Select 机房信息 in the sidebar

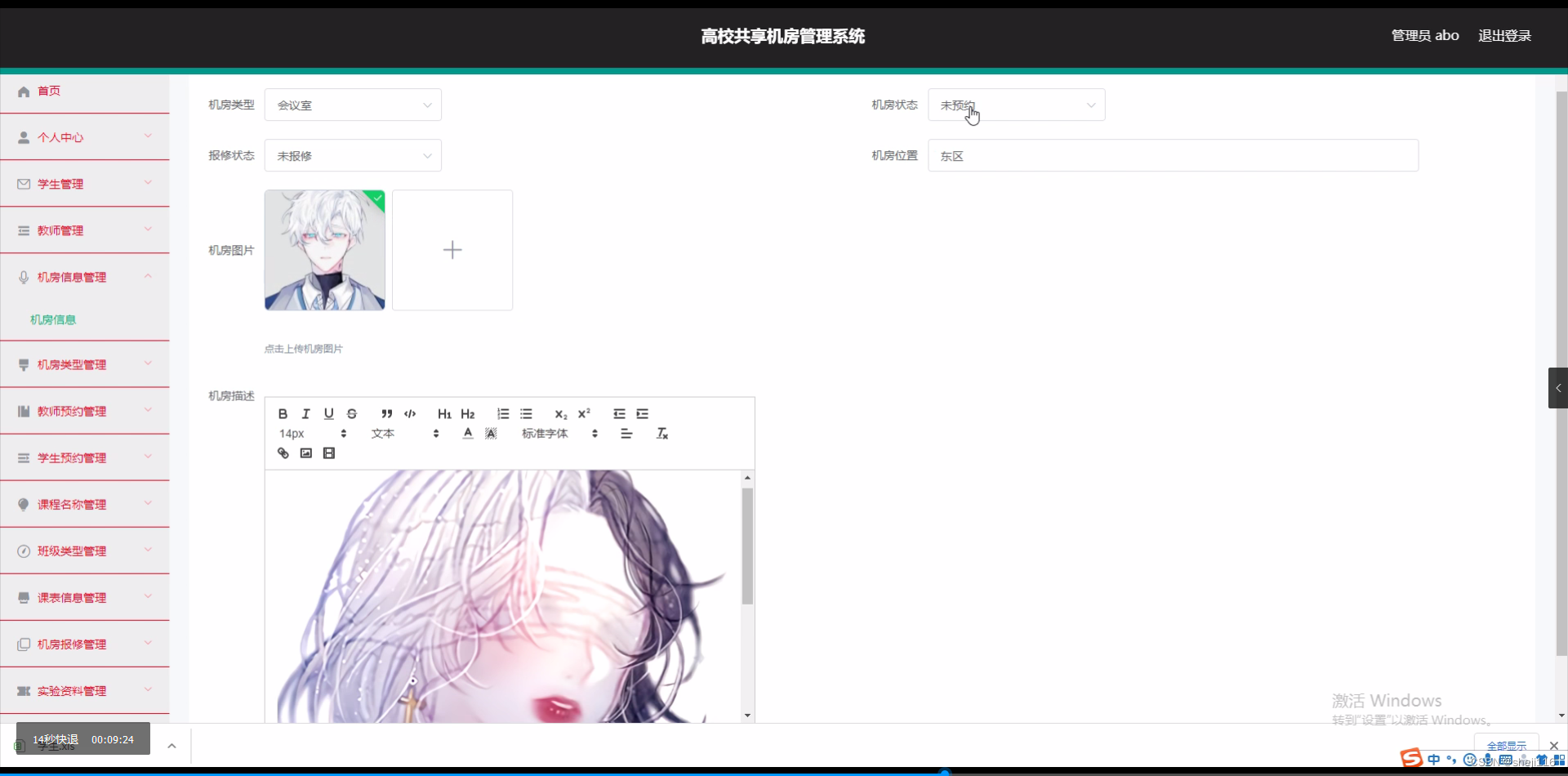click(52, 319)
